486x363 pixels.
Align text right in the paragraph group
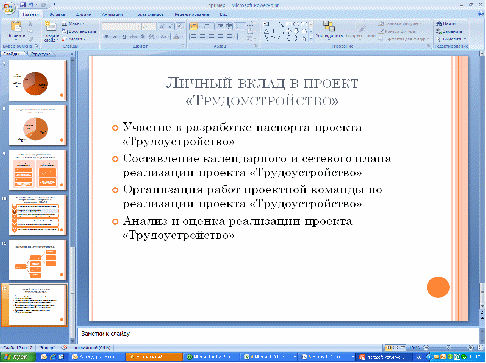211,36
